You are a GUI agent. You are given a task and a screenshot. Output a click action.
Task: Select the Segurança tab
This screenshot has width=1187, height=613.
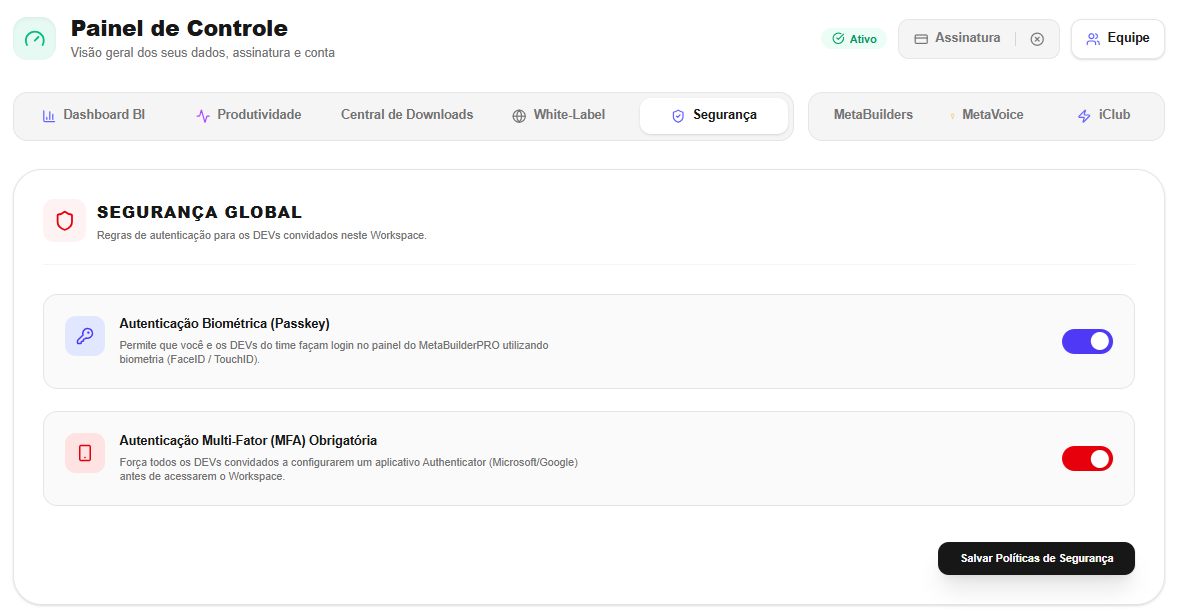[x=714, y=116]
